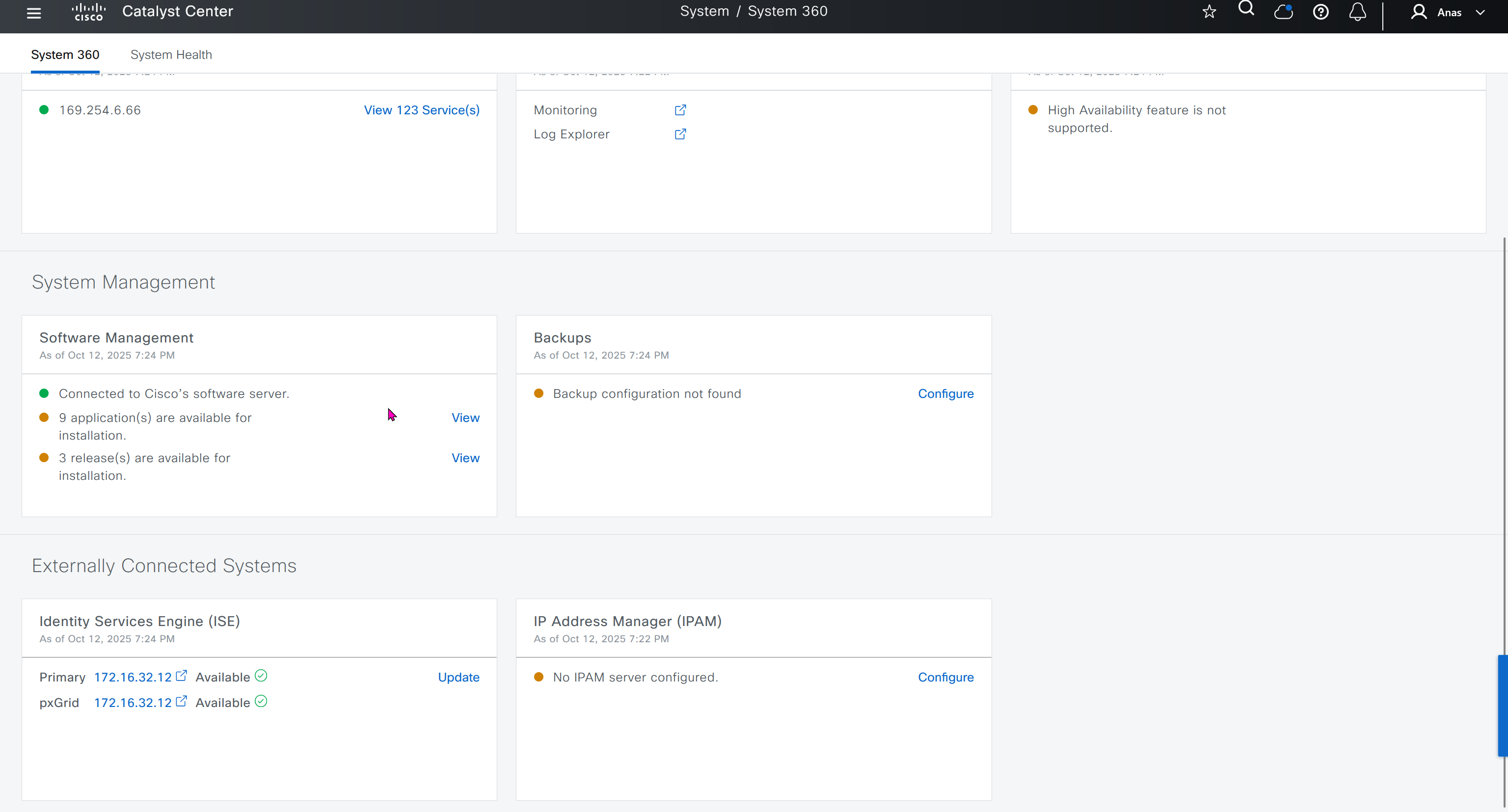View the 3 available releases
Image resolution: width=1508 pixels, height=812 pixels.
tap(465, 458)
